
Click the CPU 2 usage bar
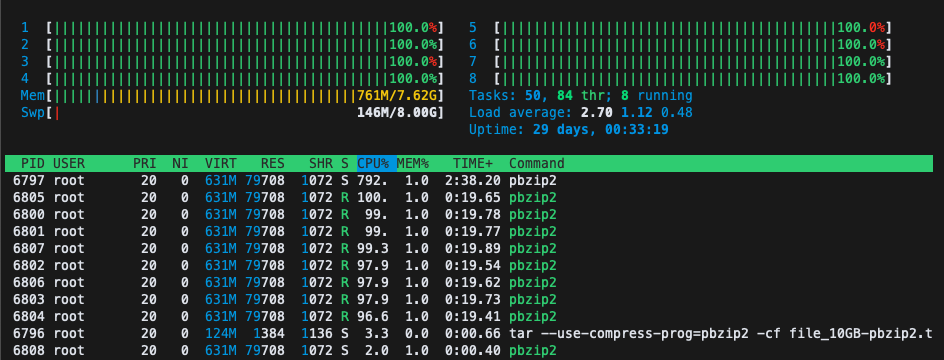[245, 45]
